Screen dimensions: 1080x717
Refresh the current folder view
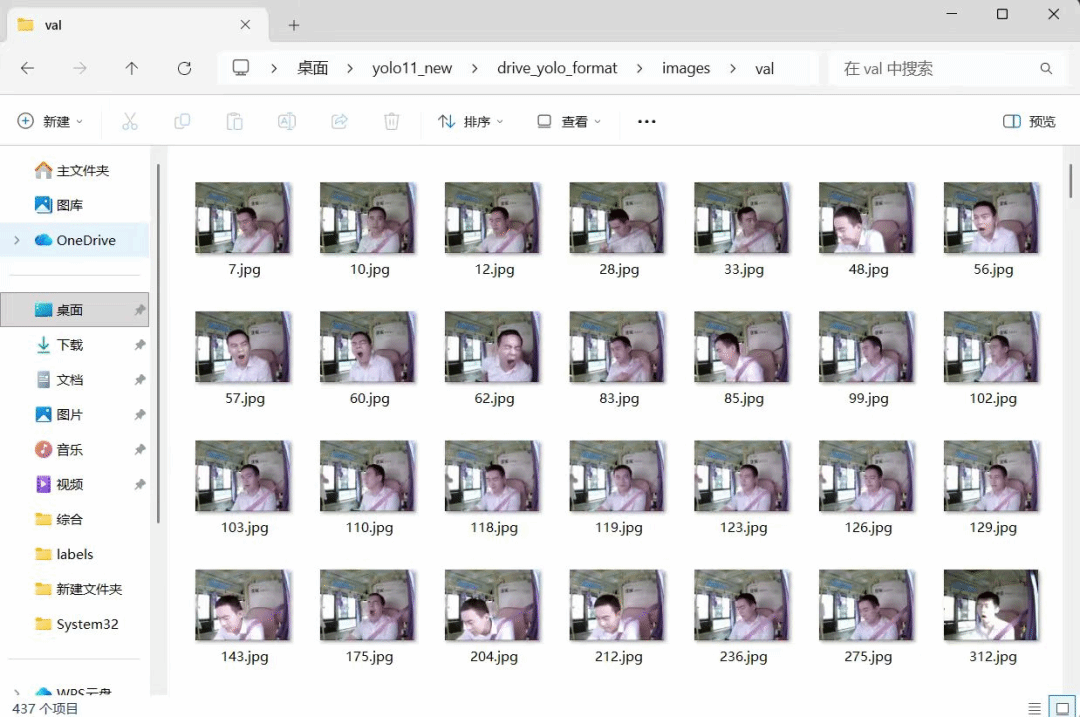184,68
